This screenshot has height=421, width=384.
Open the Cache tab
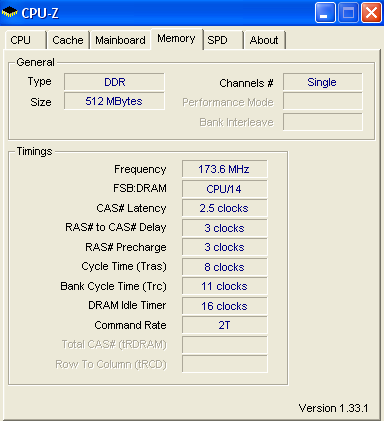coord(68,40)
